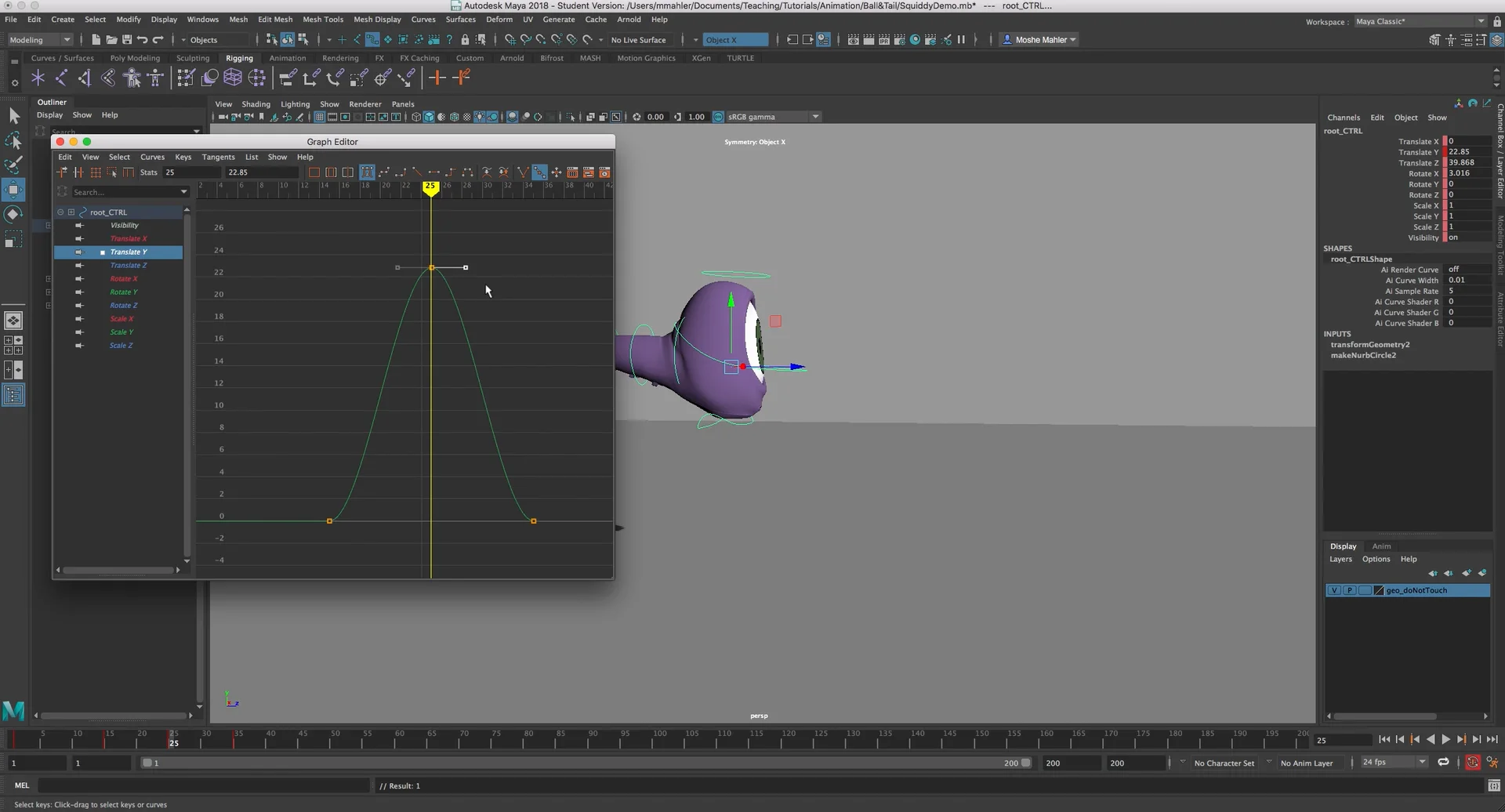The width and height of the screenshot is (1505, 812).
Task: Activate the Paint Selection tool
Action: tap(13, 165)
